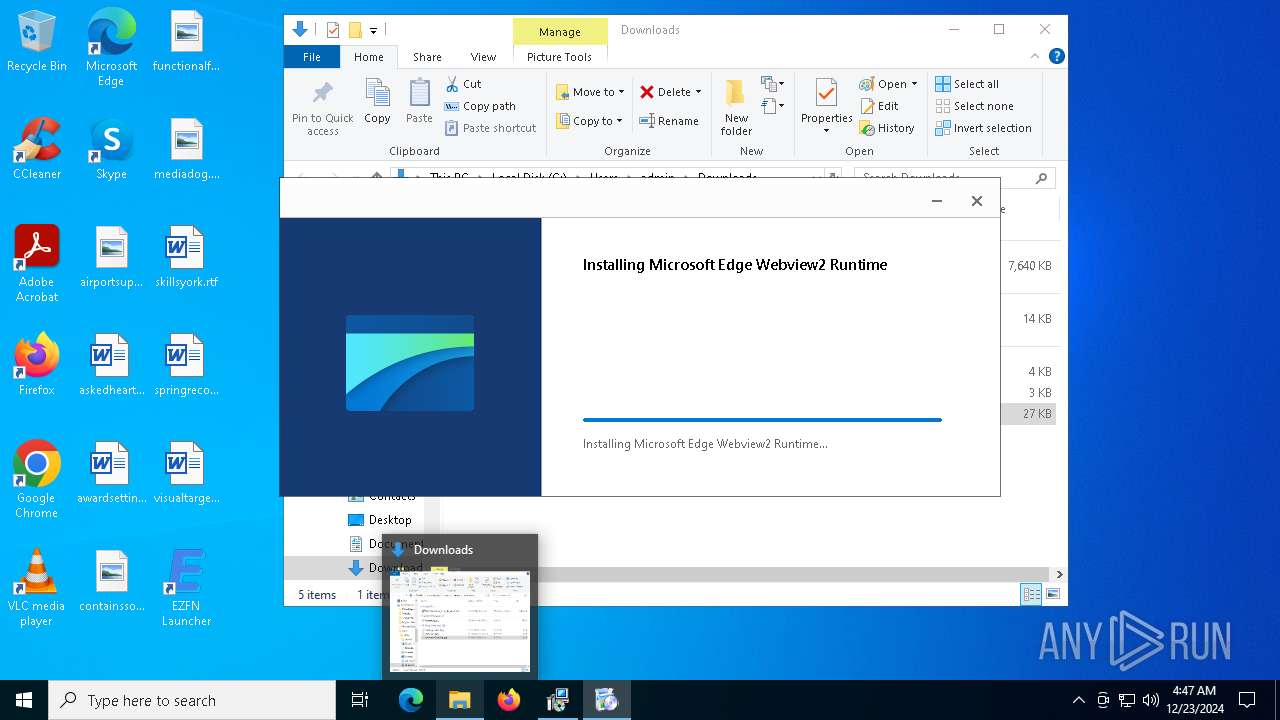Click Edit in the Open group
Screen dimensions: 1280x720
(879, 106)
